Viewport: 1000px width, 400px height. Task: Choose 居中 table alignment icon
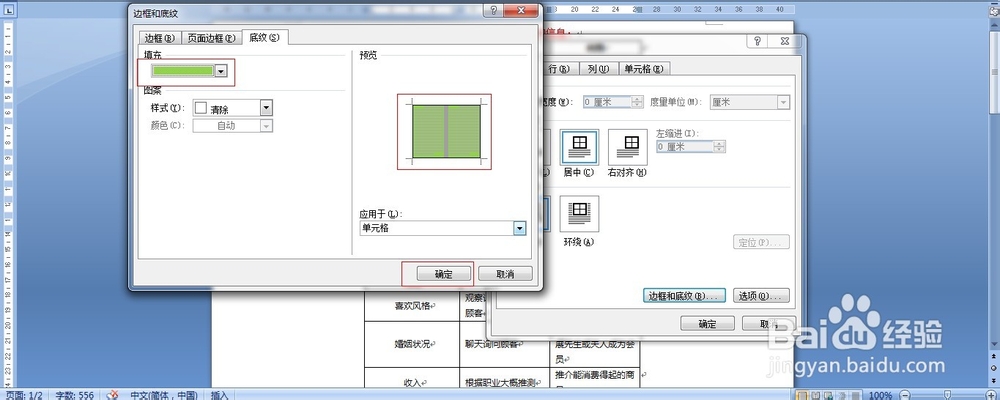tap(579, 147)
